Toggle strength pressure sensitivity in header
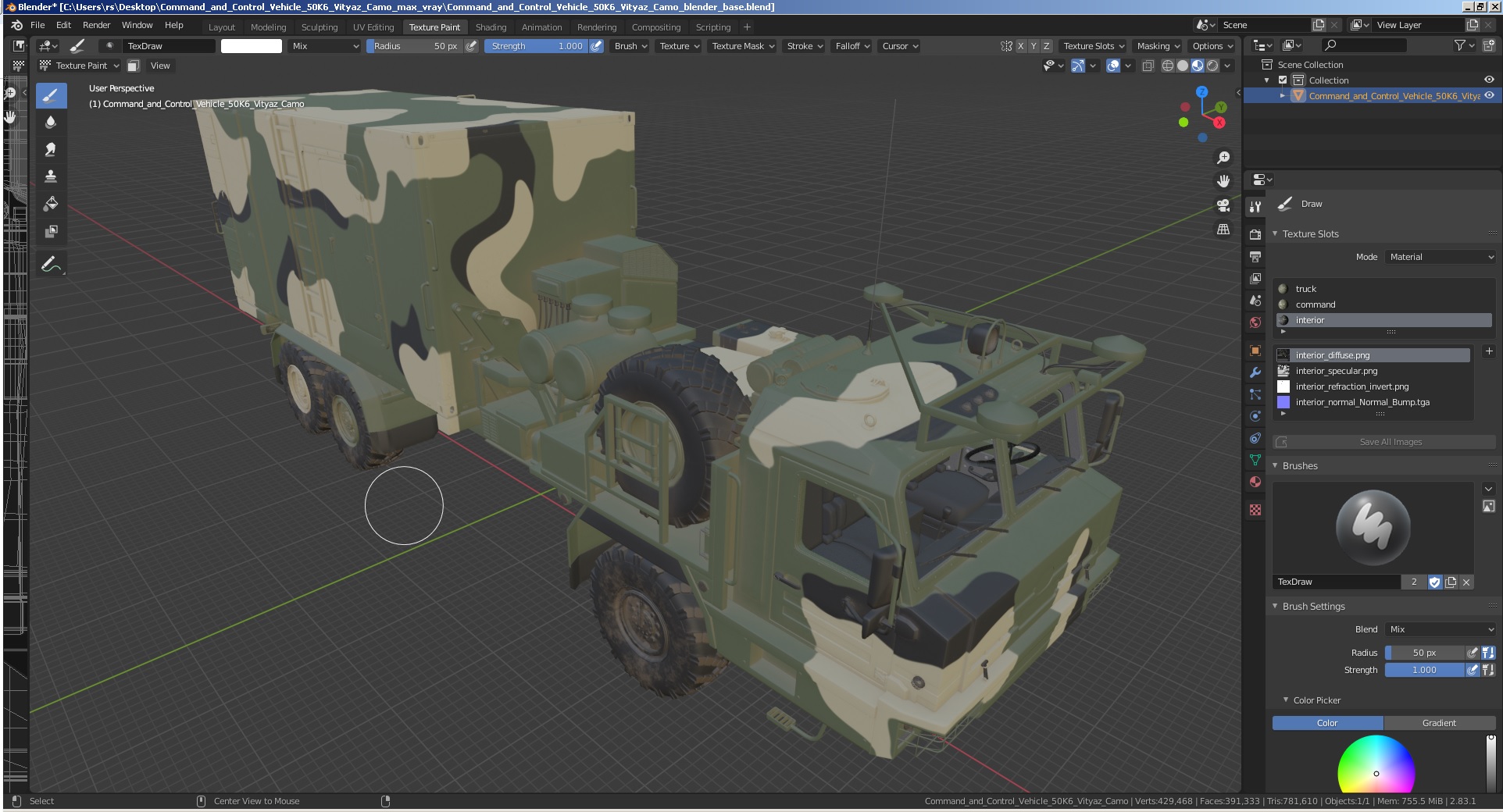The image size is (1503, 812). tap(596, 46)
